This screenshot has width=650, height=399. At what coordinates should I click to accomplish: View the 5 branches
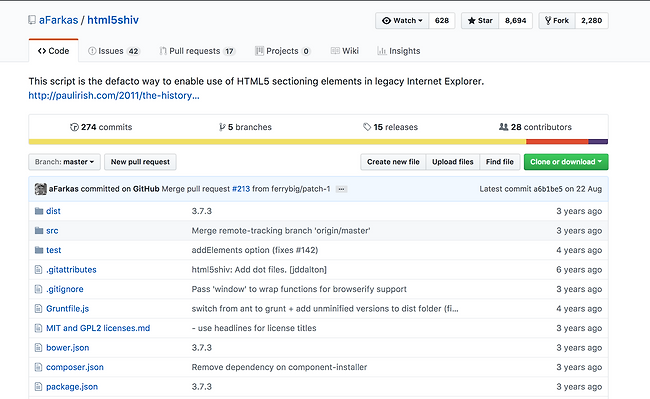(245, 127)
